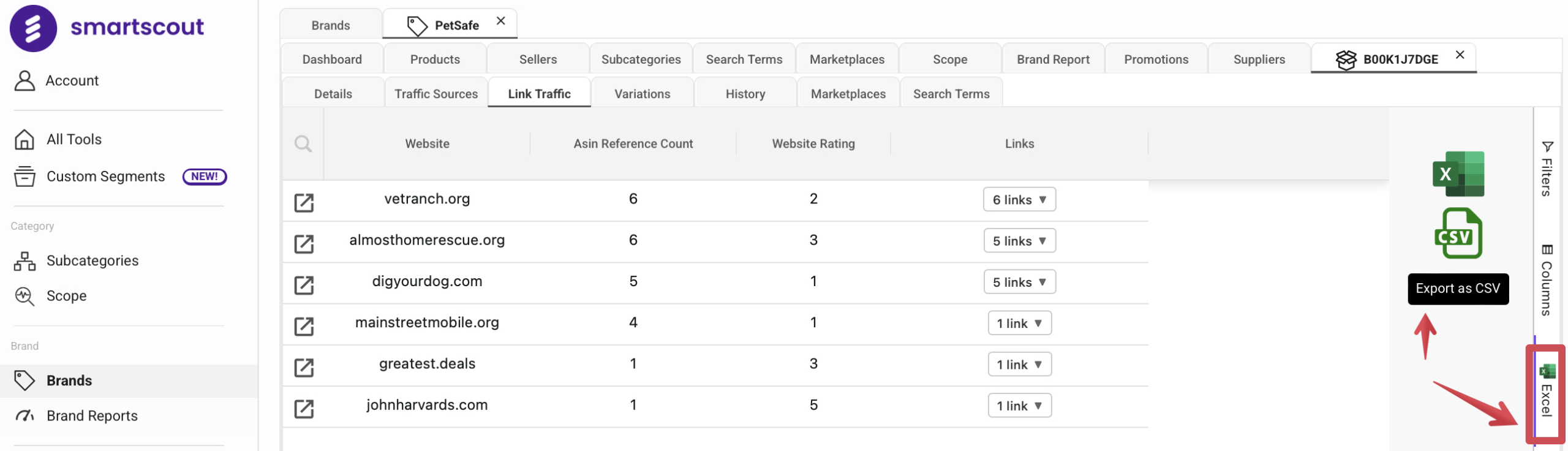Viewport: 1568px width, 451px height.
Task: Open the Excel side panel tab
Action: [1547, 391]
